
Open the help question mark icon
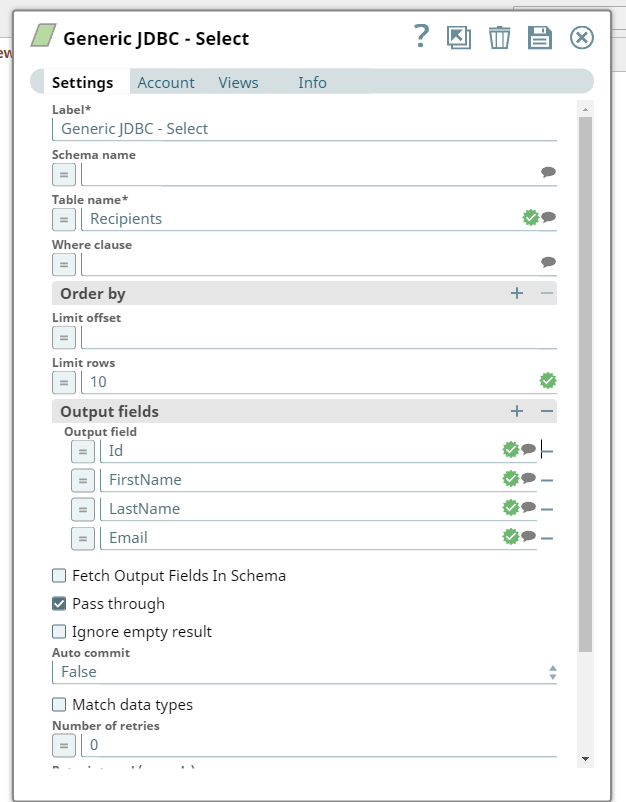pos(421,37)
